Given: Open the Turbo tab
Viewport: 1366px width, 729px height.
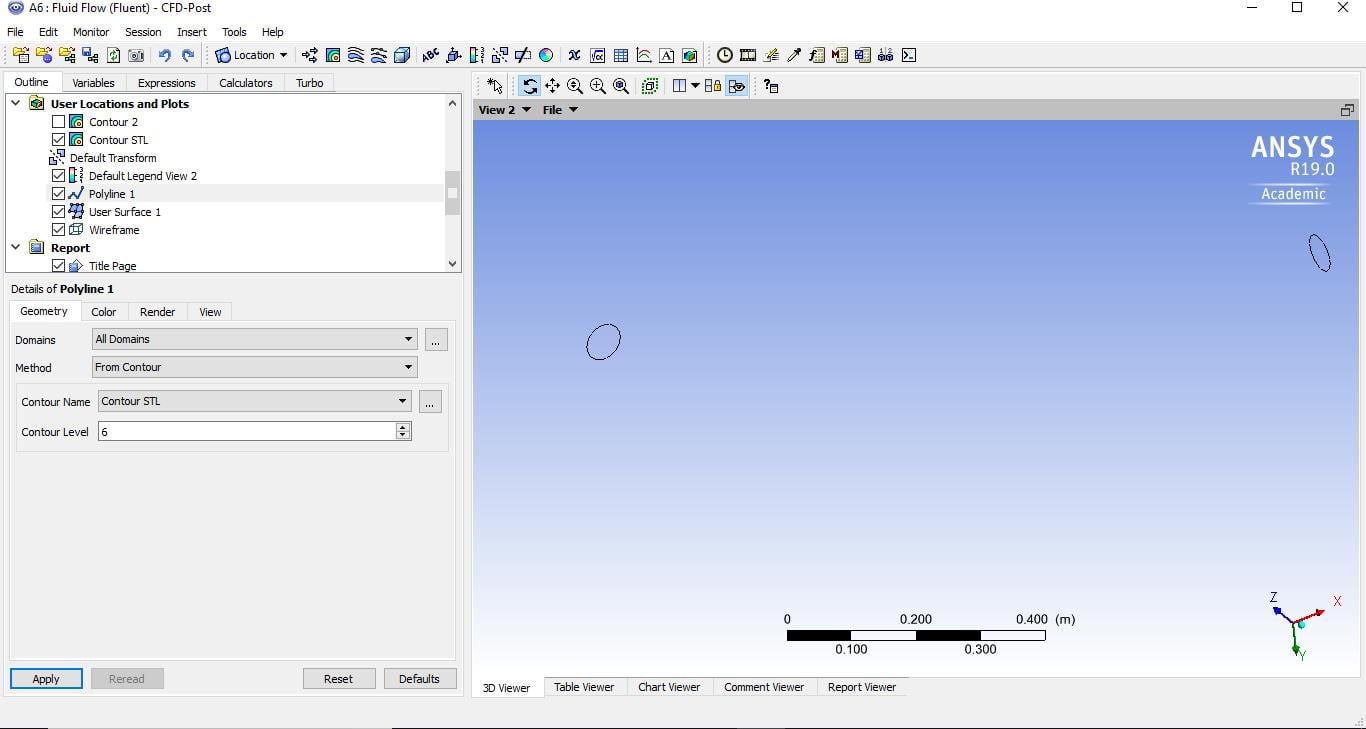Looking at the screenshot, I should pos(309,83).
